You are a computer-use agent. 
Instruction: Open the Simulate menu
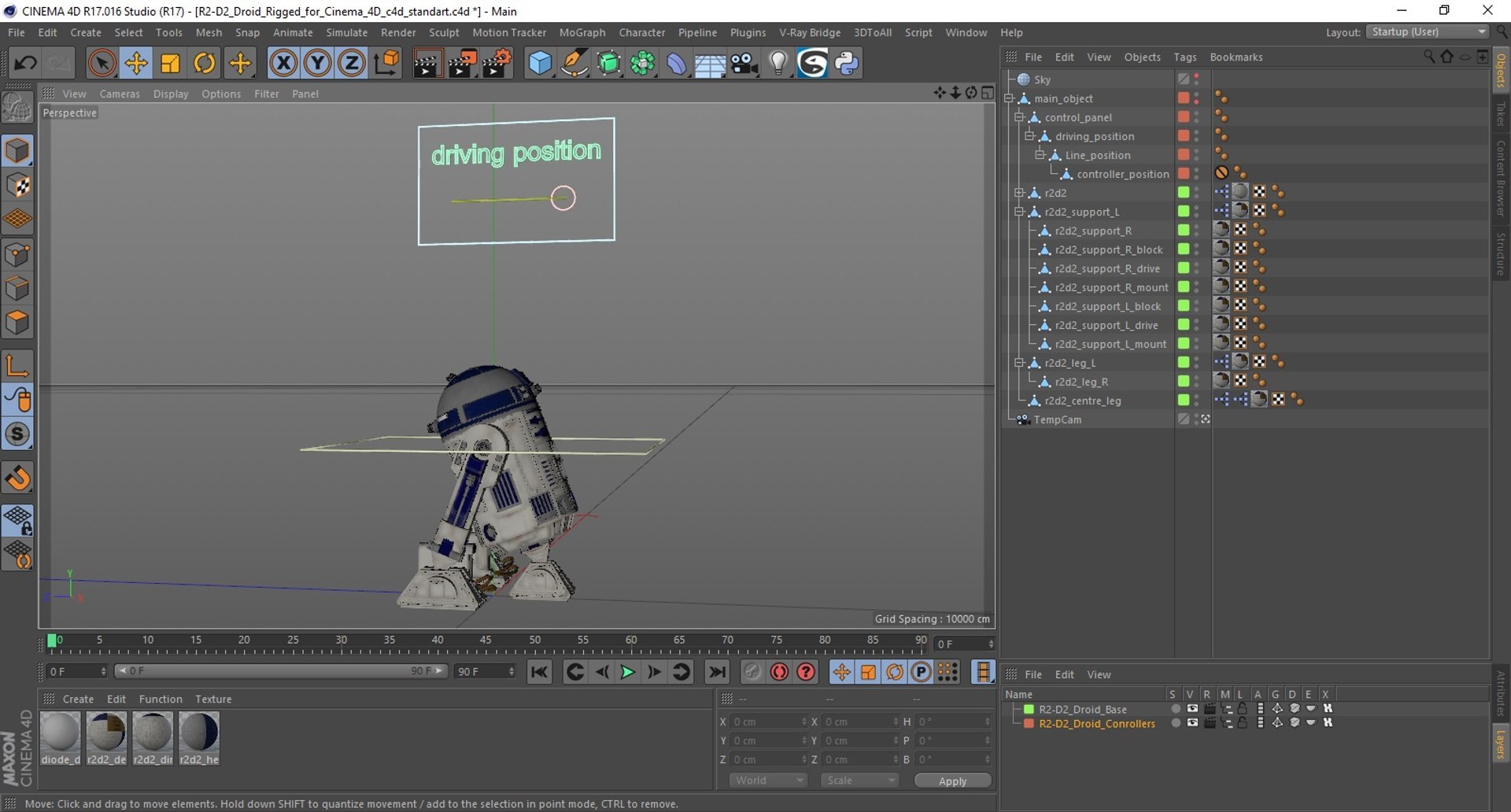[347, 32]
